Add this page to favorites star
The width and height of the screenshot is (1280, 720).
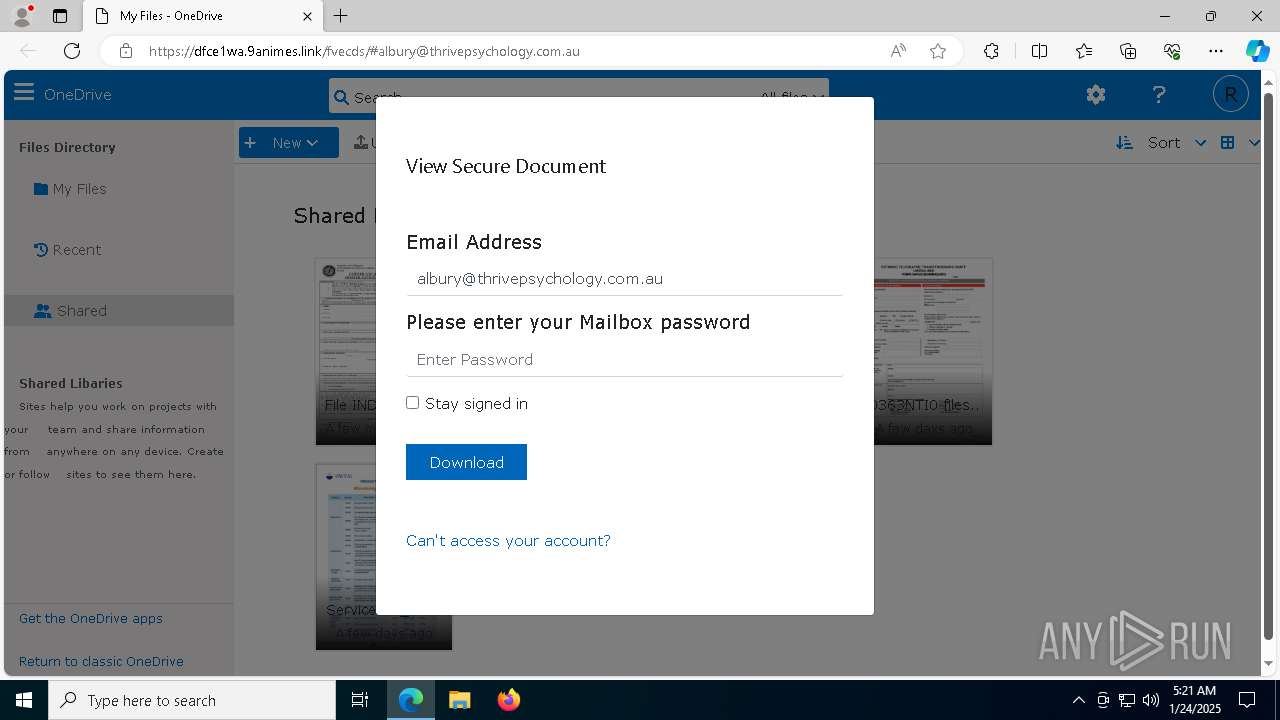(x=938, y=51)
